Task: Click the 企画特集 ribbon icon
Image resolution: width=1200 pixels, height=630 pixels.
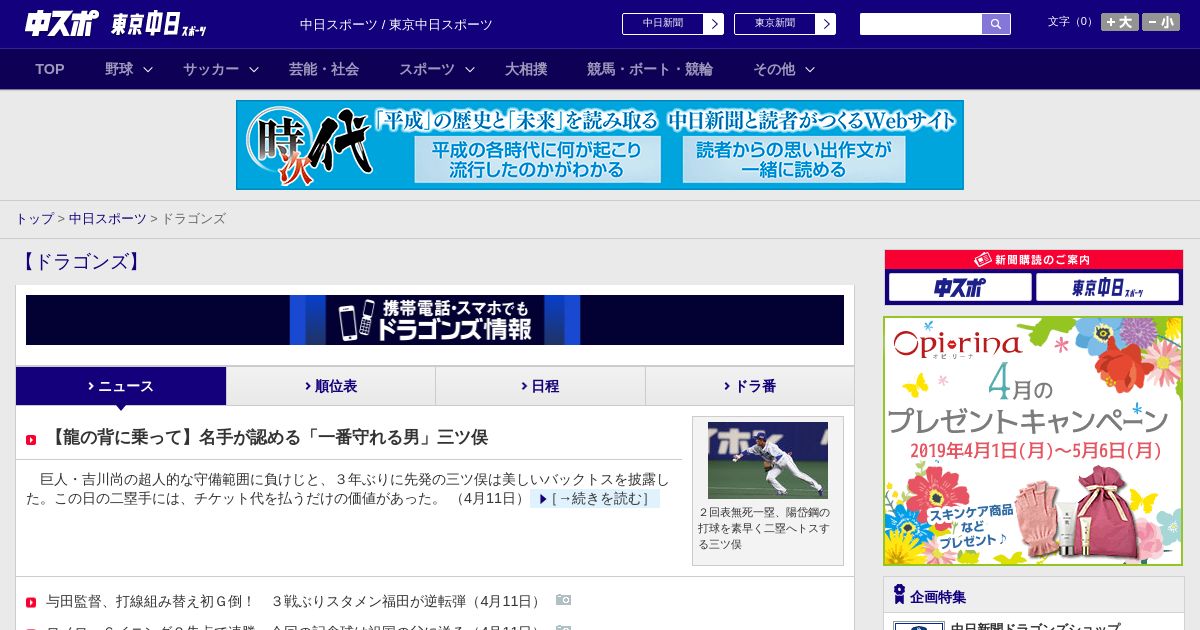Action: point(900,595)
